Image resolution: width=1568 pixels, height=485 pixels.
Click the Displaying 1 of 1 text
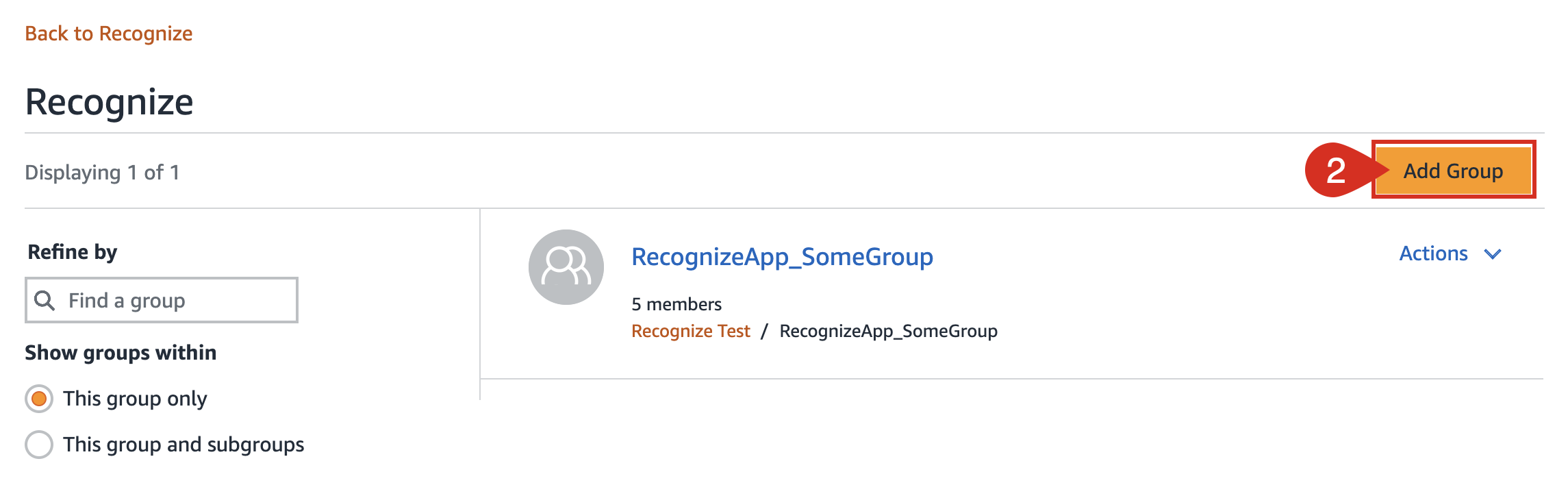pos(102,173)
